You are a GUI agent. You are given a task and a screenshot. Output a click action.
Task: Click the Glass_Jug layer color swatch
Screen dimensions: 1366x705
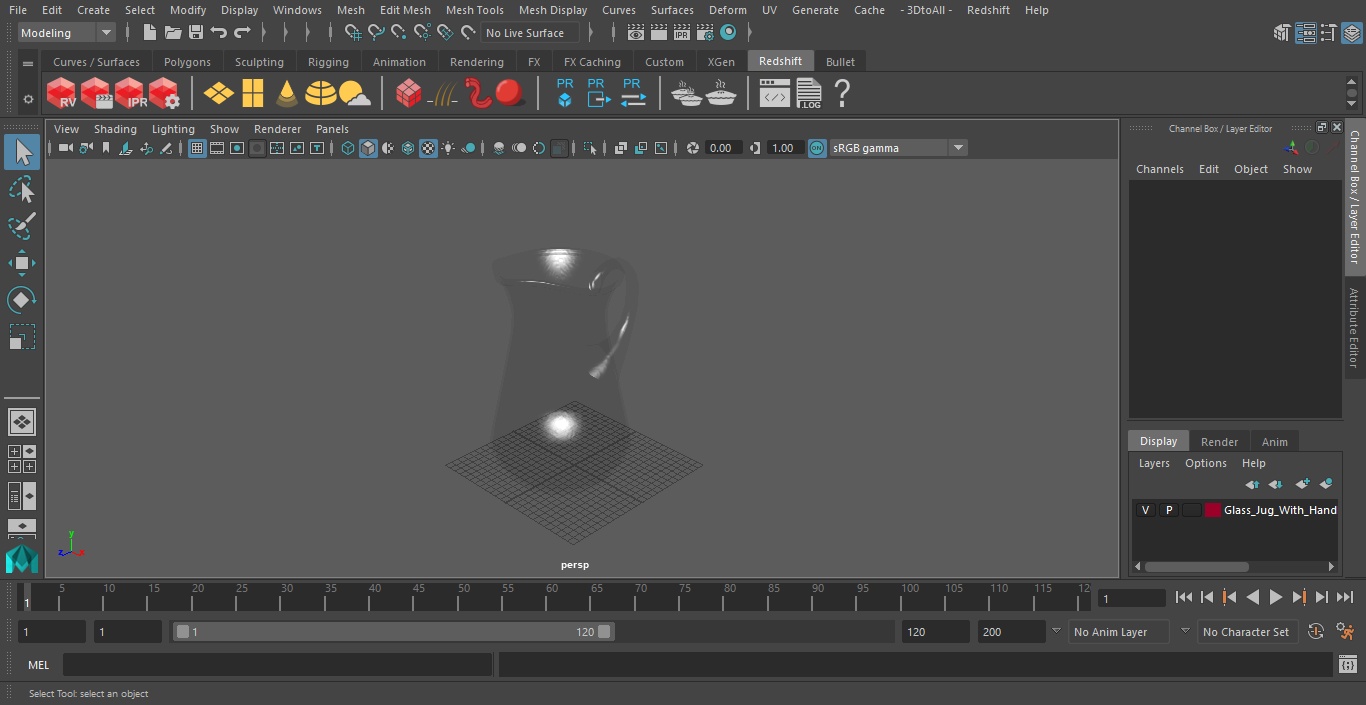[1213, 510]
